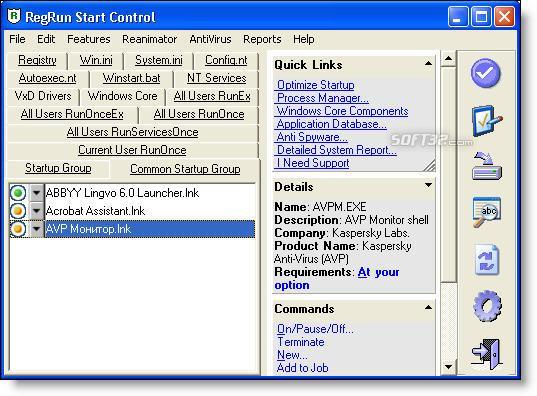Screen dimensions: 537x396
Task: Open the Anti Spyware... link
Action: click(x=312, y=137)
